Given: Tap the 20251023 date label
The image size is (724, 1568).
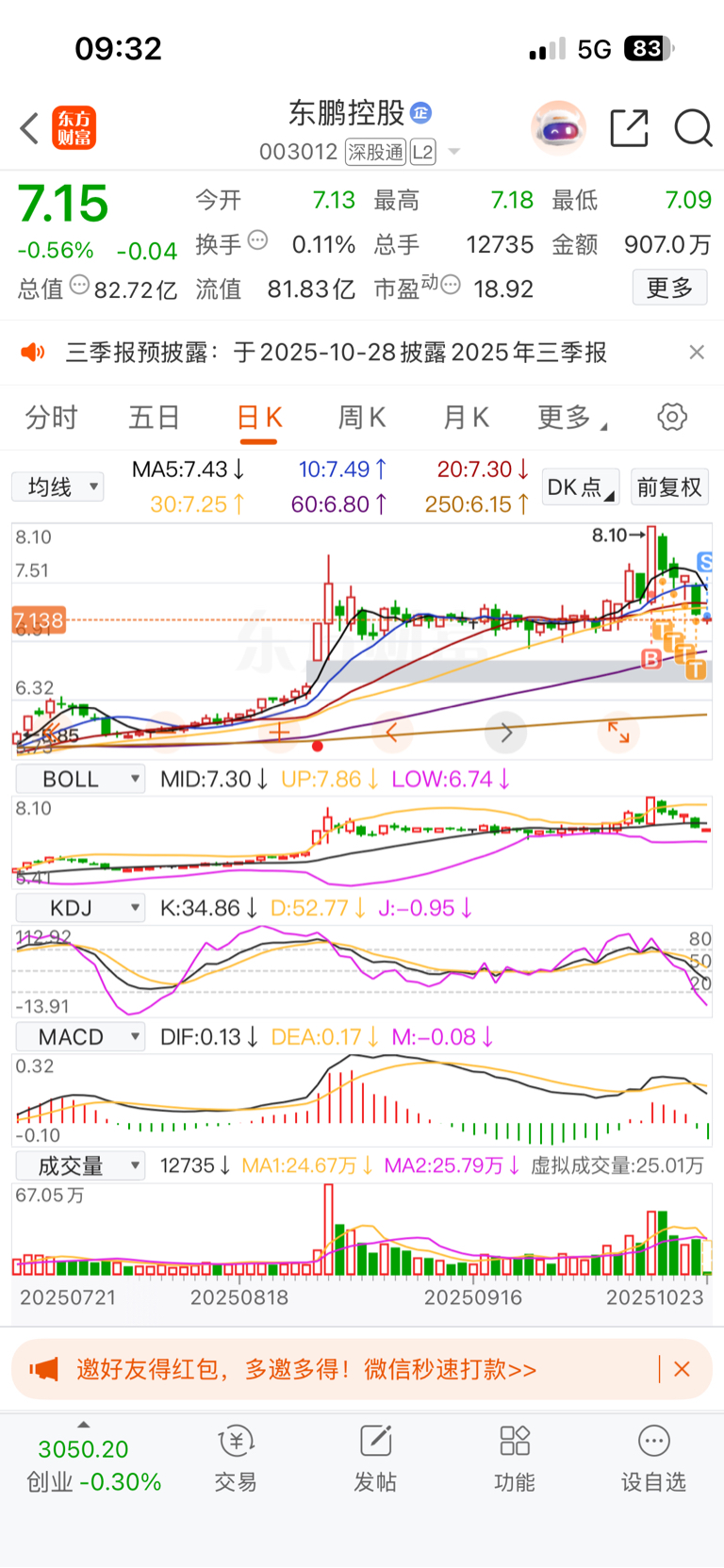Looking at the screenshot, I should [654, 1297].
